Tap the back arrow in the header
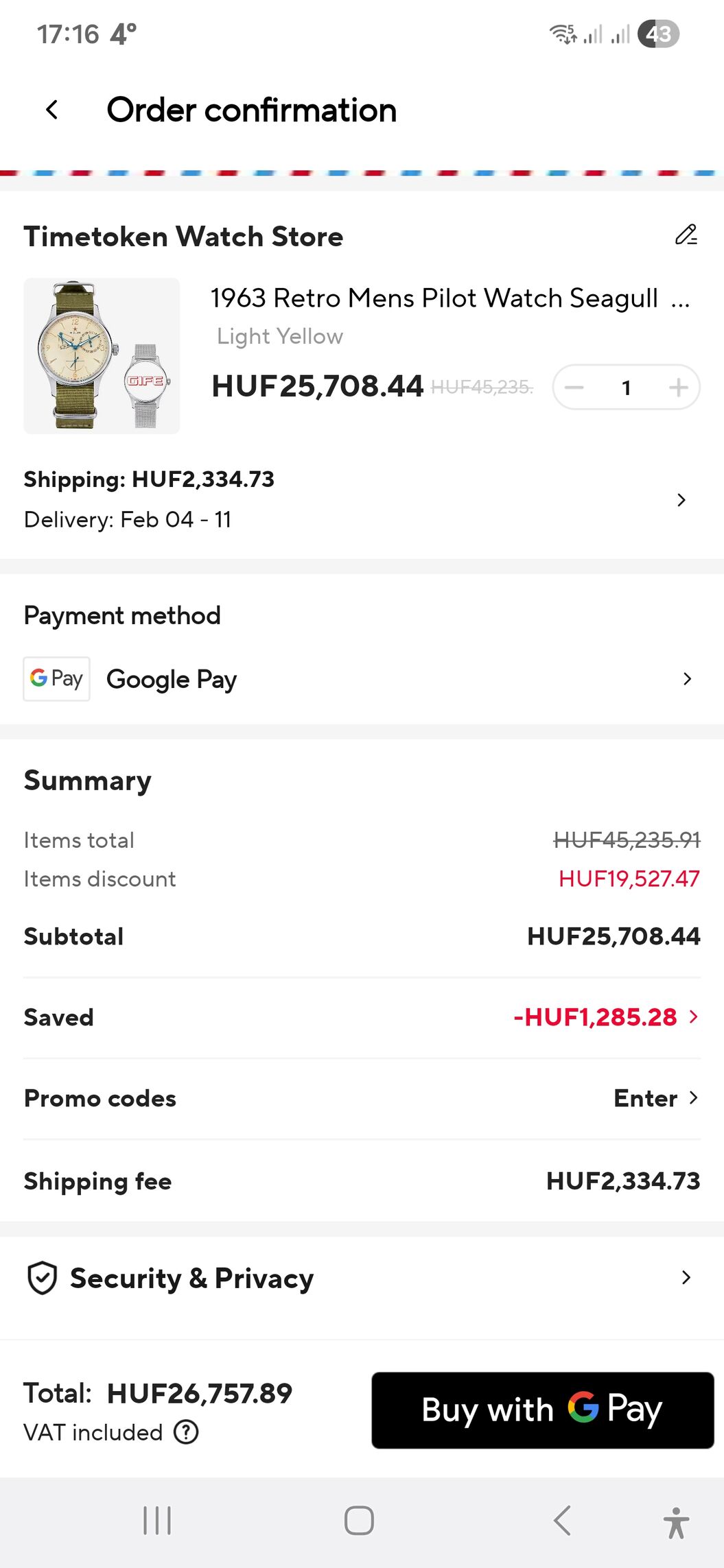The image size is (724, 1568). pyautogui.click(x=52, y=110)
